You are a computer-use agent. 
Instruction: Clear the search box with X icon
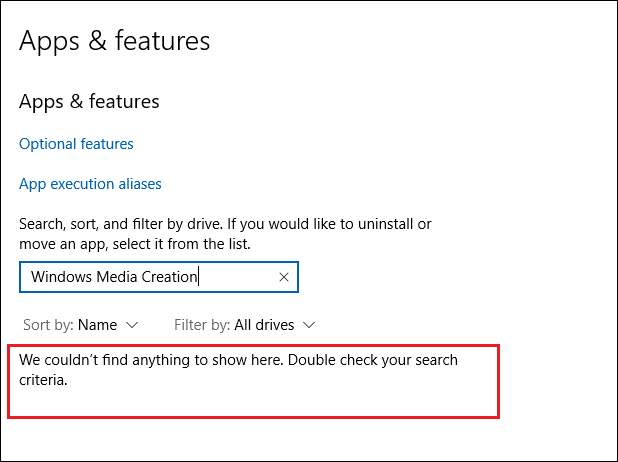tap(284, 277)
